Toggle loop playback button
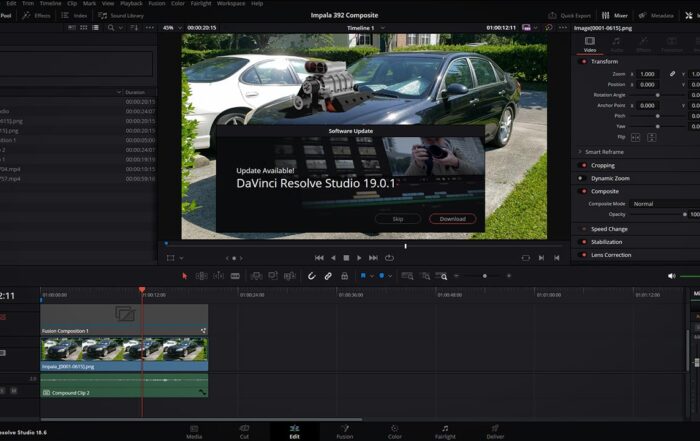The image size is (700, 441). 389,258
